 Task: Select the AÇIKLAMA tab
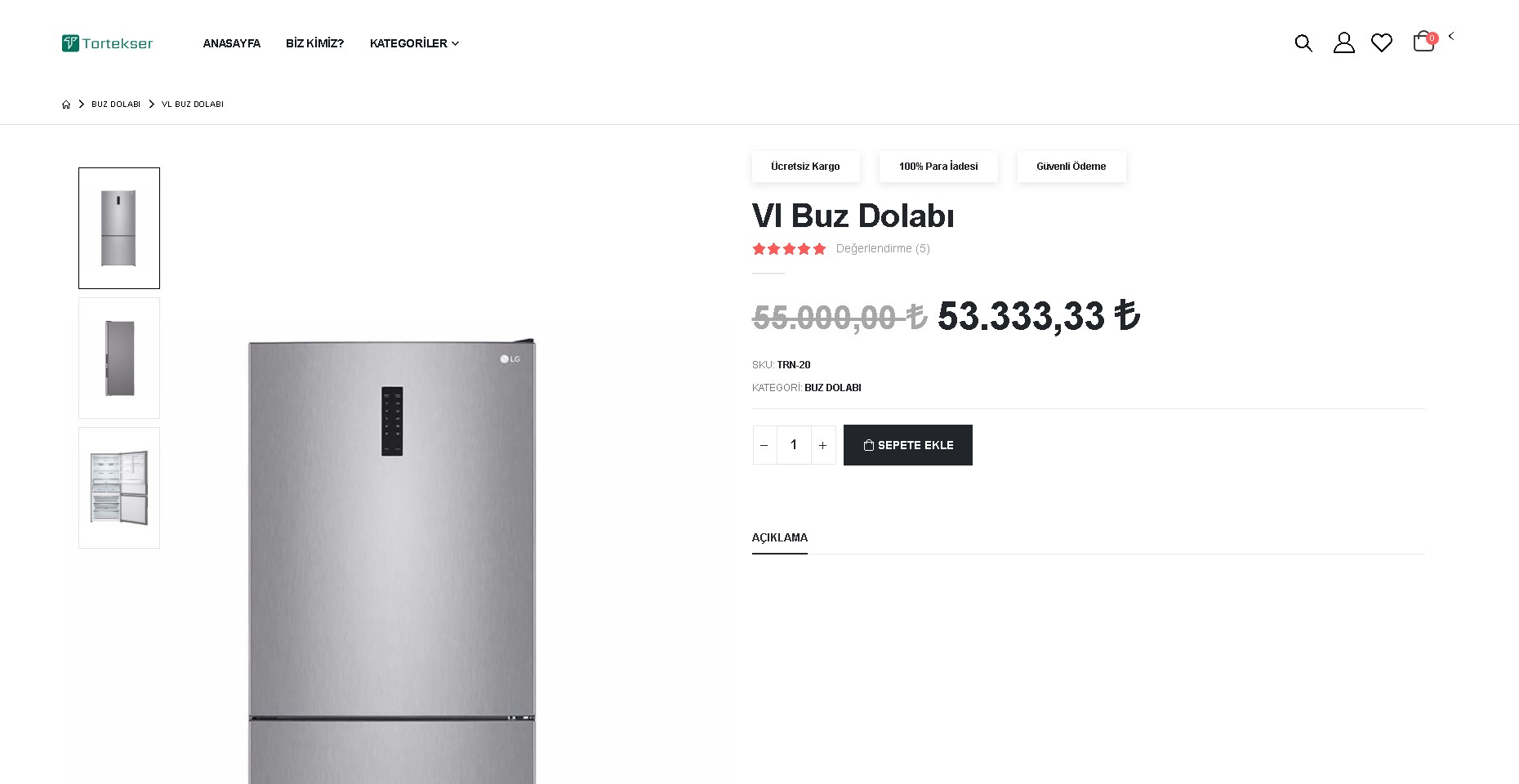pyautogui.click(x=780, y=537)
